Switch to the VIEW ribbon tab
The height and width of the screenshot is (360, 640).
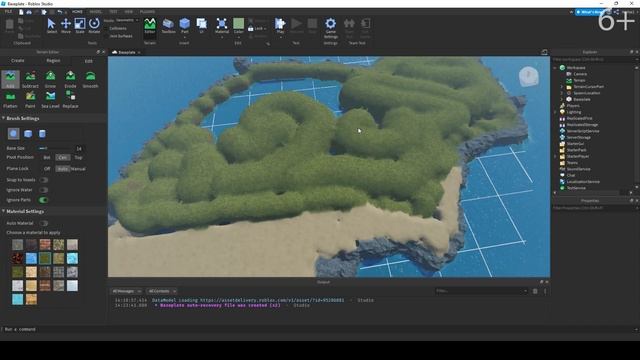pyautogui.click(x=129, y=12)
